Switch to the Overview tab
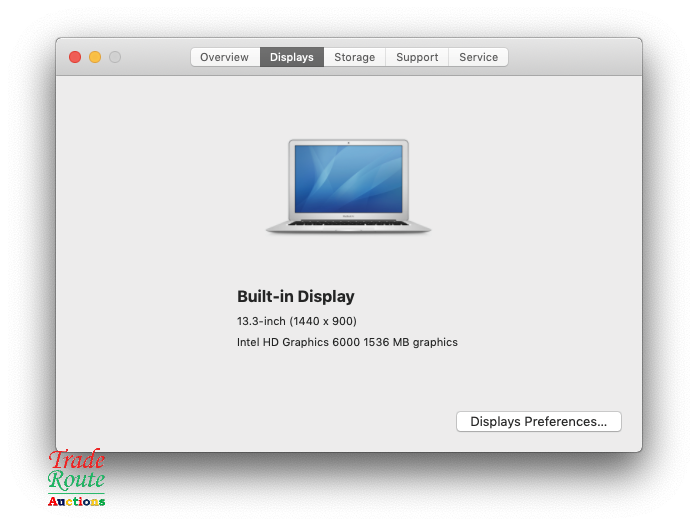The image size is (698, 526). point(224,57)
